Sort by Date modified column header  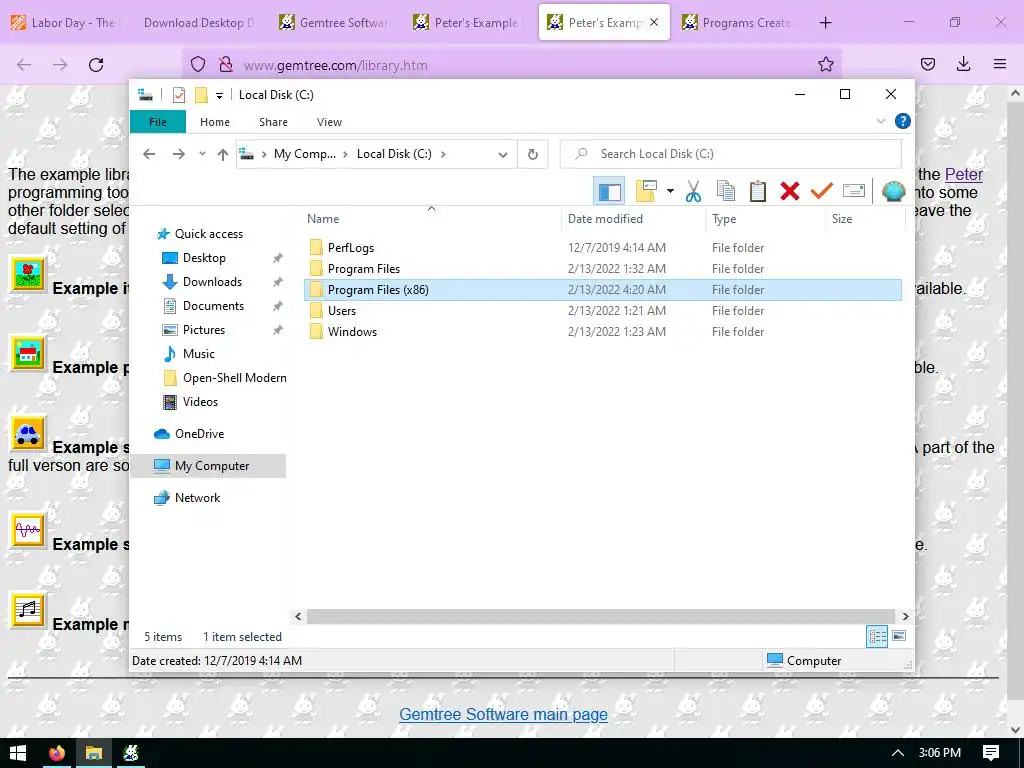633,219
